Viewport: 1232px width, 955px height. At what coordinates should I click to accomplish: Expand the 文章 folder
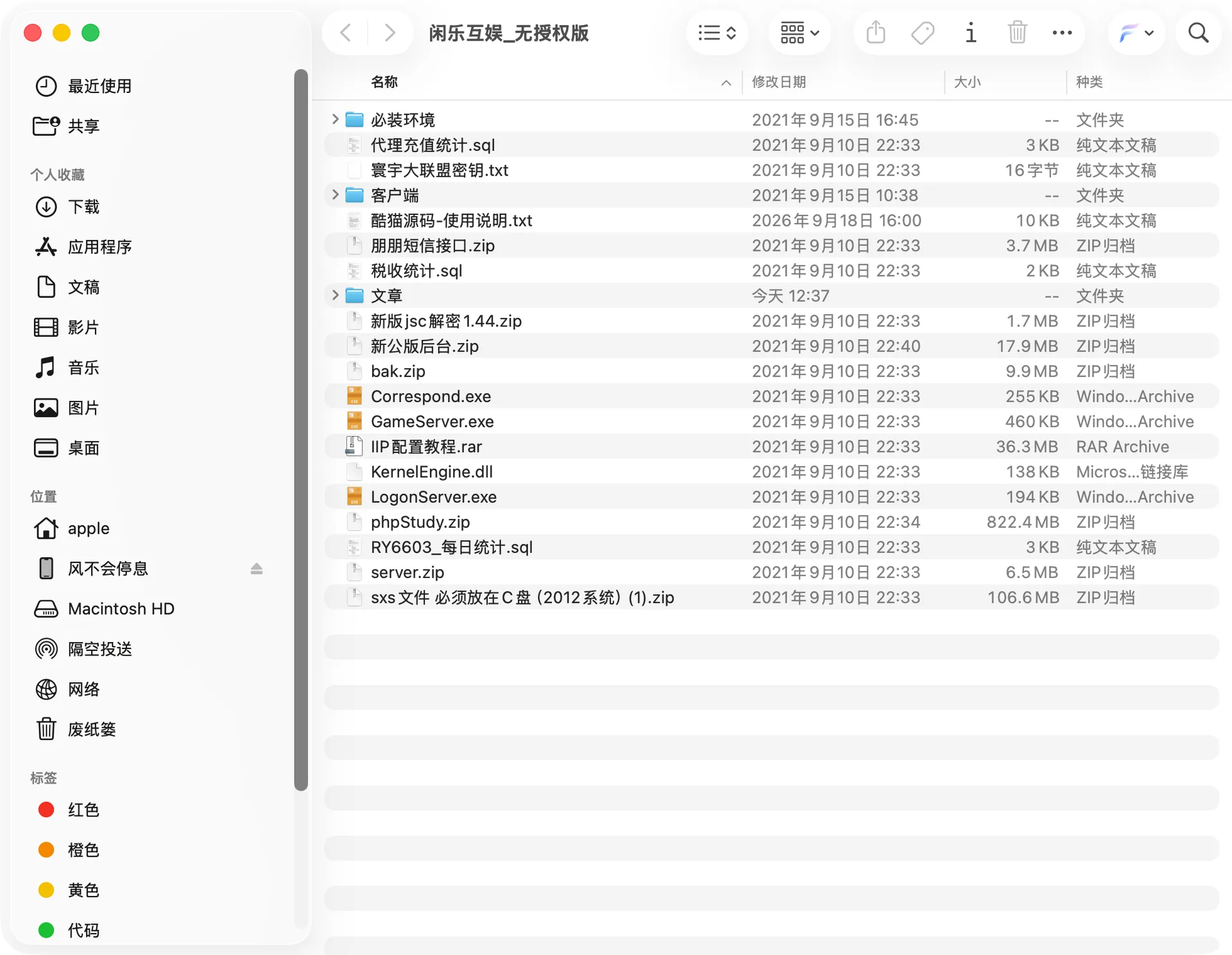click(x=334, y=295)
